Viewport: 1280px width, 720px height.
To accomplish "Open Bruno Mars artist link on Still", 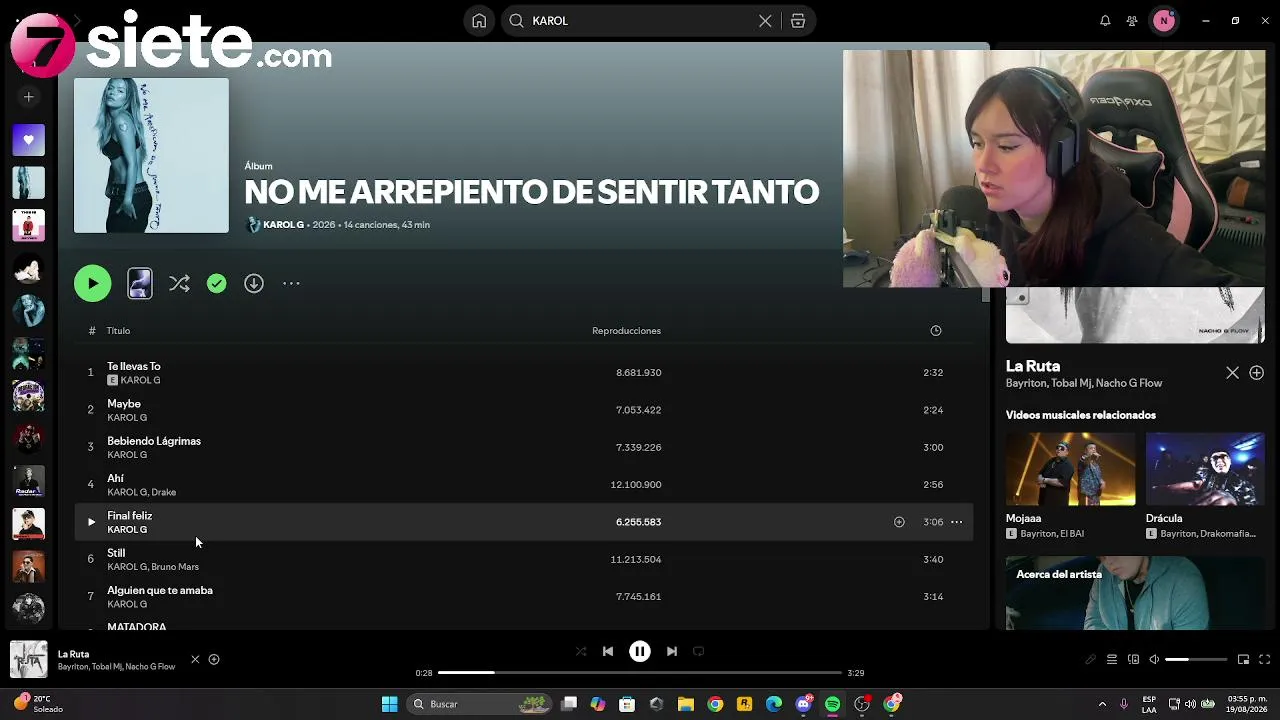I will click(x=175, y=567).
